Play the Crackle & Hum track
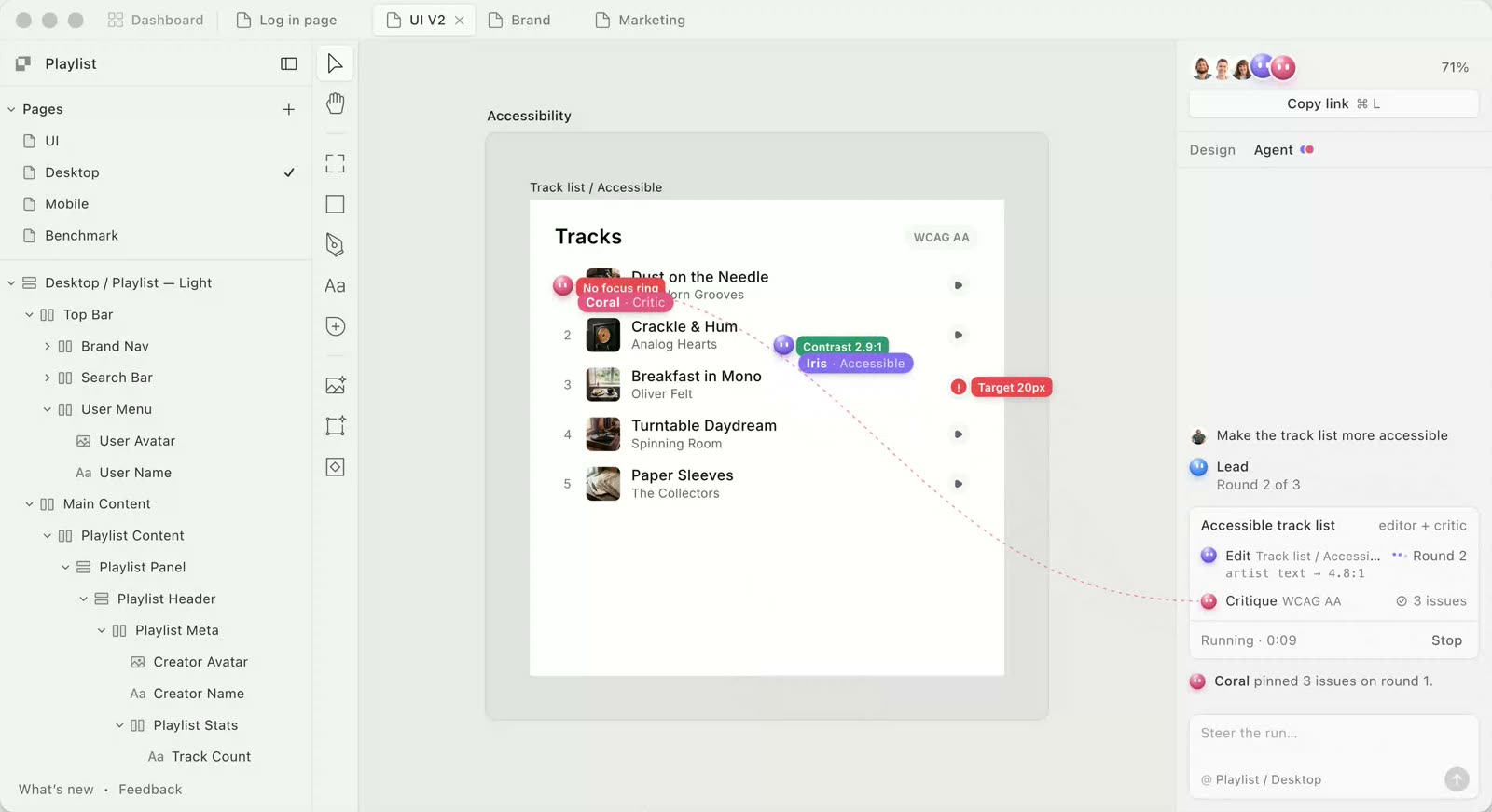1492x812 pixels. pyautogui.click(x=958, y=335)
